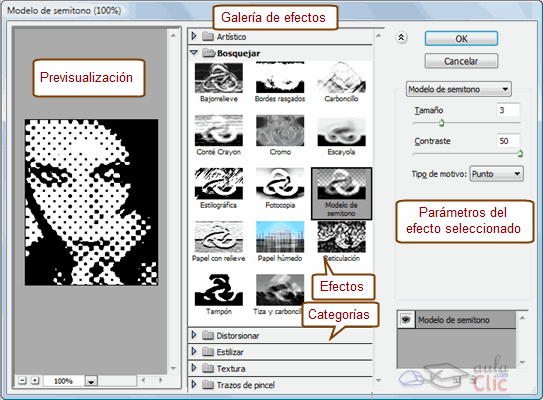Click the preview horizontal scroll right arrow
The width and height of the screenshot is (543, 400).
pyautogui.click(x=161, y=380)
